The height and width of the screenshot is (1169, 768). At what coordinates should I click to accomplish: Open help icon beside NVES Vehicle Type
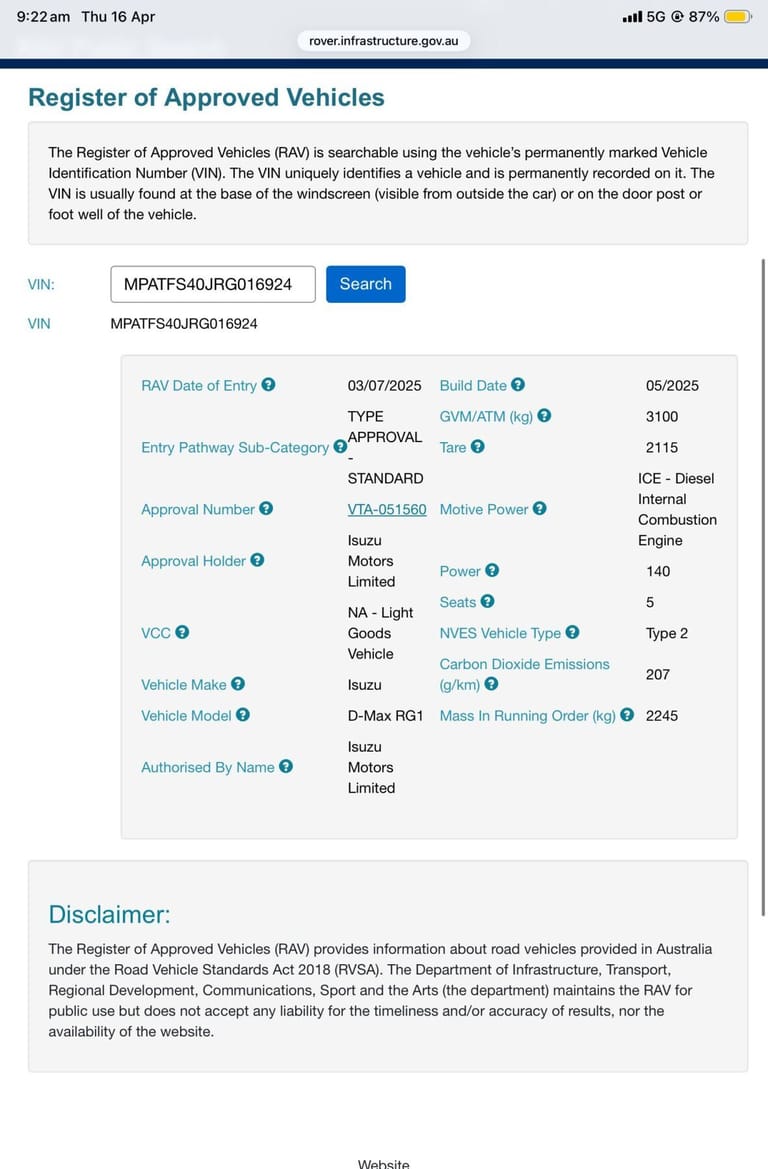coord(573,632)
